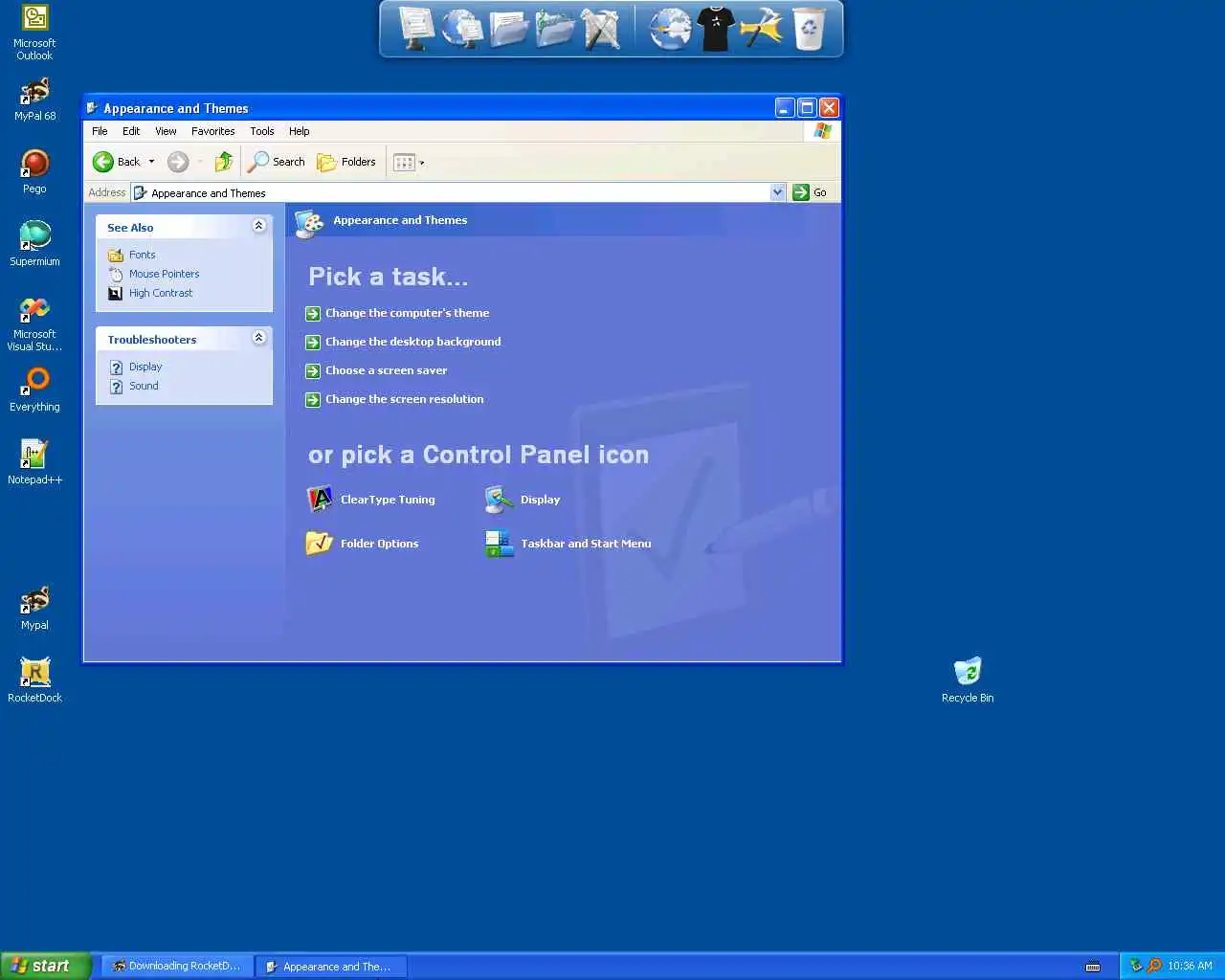Open the recycle bin icon in the dock

point(809,28)
